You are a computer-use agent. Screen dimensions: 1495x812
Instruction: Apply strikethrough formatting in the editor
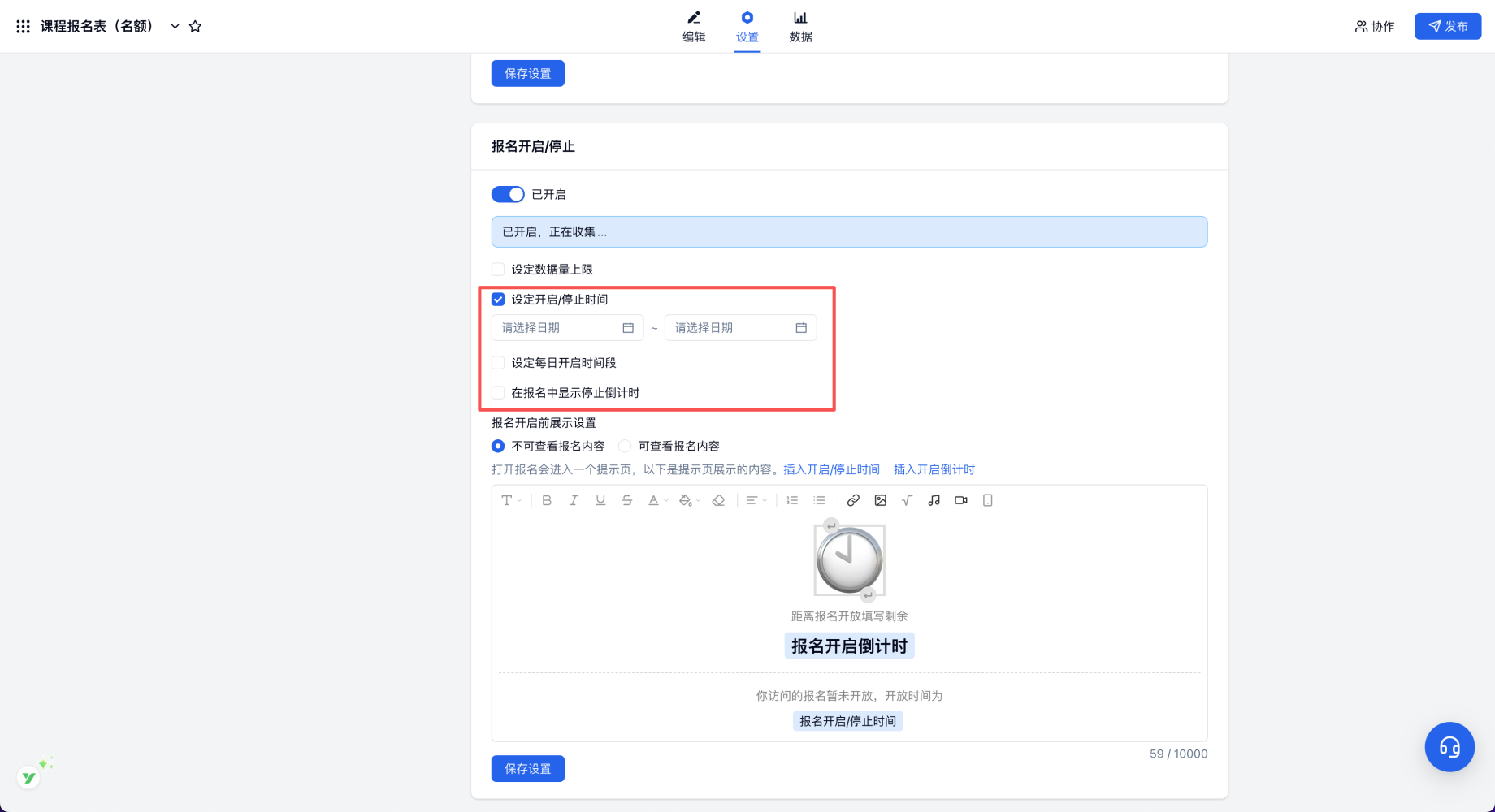pos(627,500)
